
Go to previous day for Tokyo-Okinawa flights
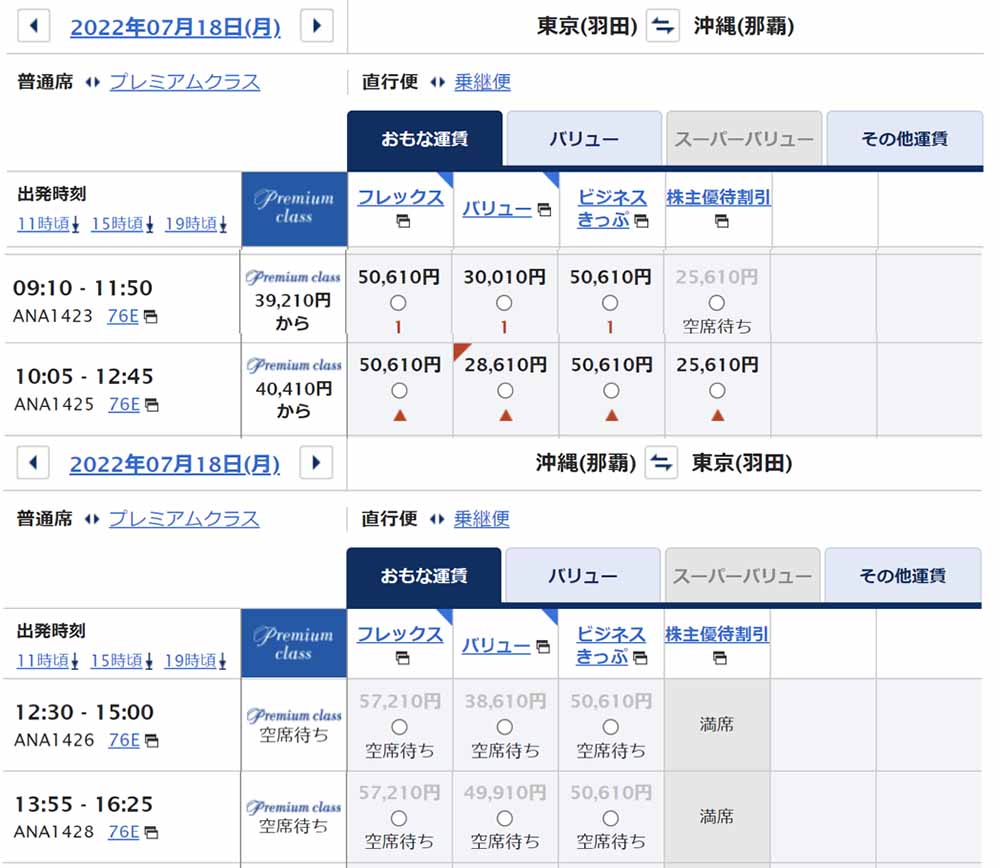tap(34, 26)
